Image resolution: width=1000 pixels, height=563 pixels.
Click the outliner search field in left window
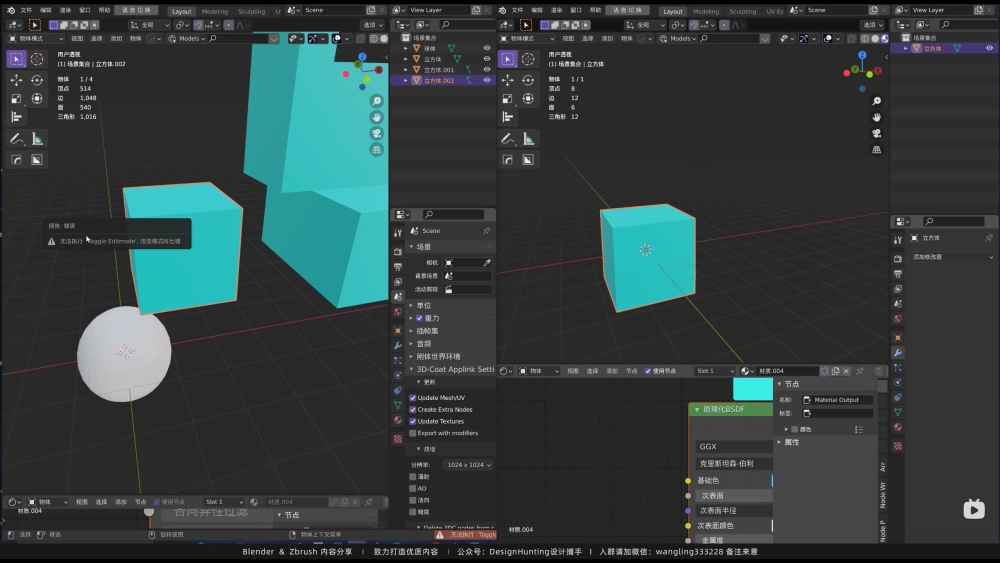(466, 24)
